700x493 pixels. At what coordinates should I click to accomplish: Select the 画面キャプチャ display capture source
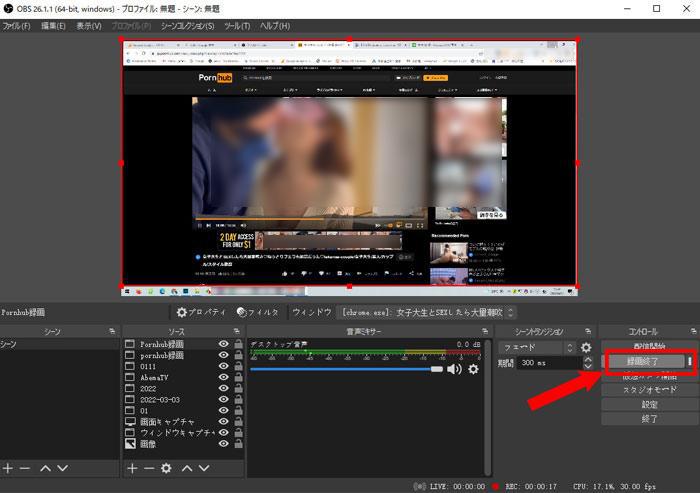pos(183,422)
